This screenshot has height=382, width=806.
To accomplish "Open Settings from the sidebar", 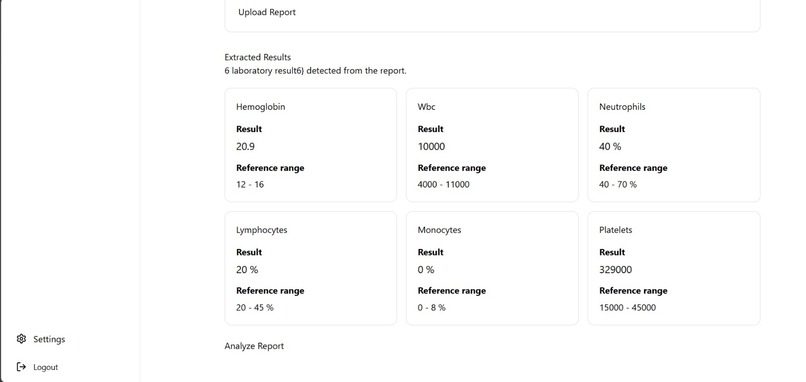I will pyautogui.click(x=41, y=339).
